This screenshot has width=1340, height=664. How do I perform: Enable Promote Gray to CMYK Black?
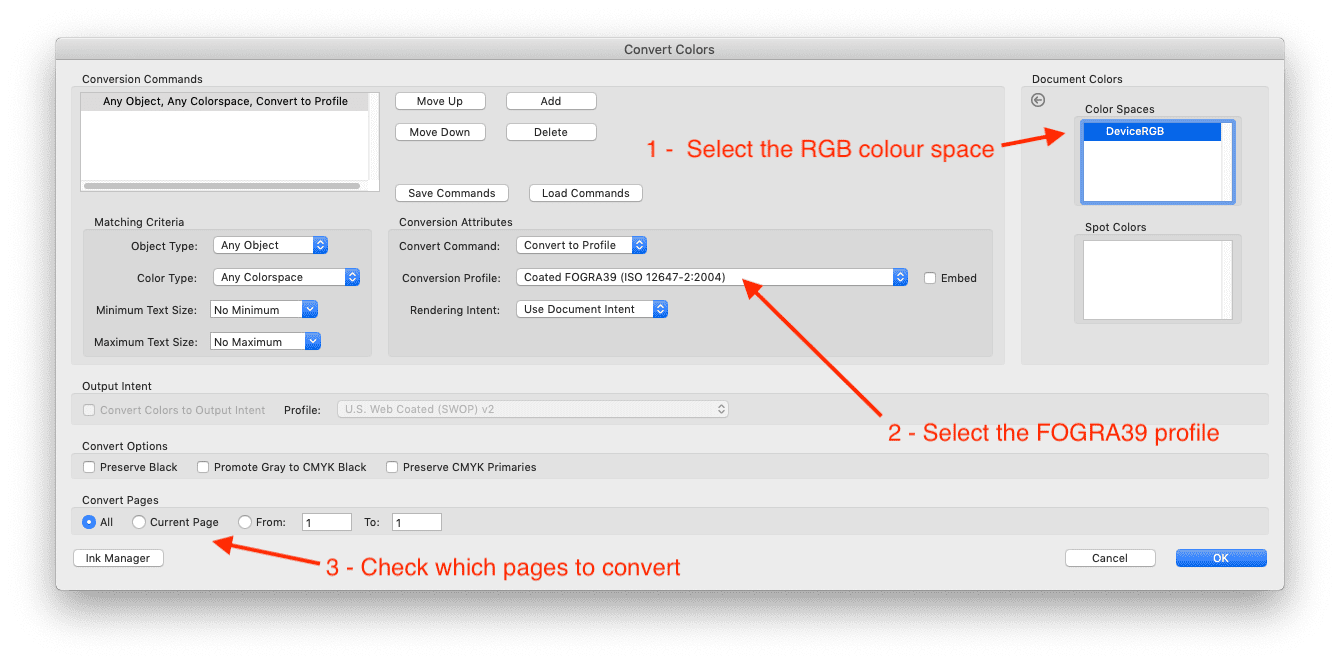click(203, 467)
